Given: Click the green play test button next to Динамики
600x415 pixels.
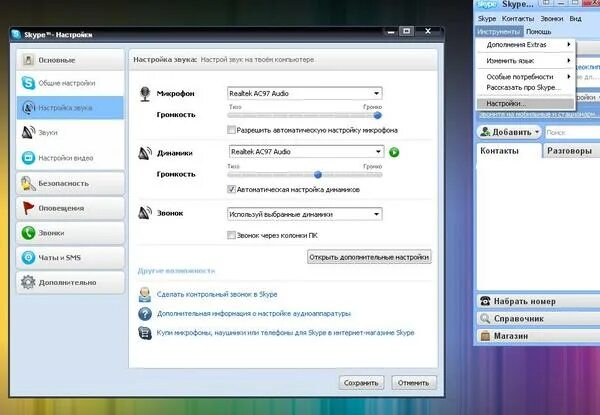Looking at the screenshot, I should pyautogui.click(x=394, y=152).
